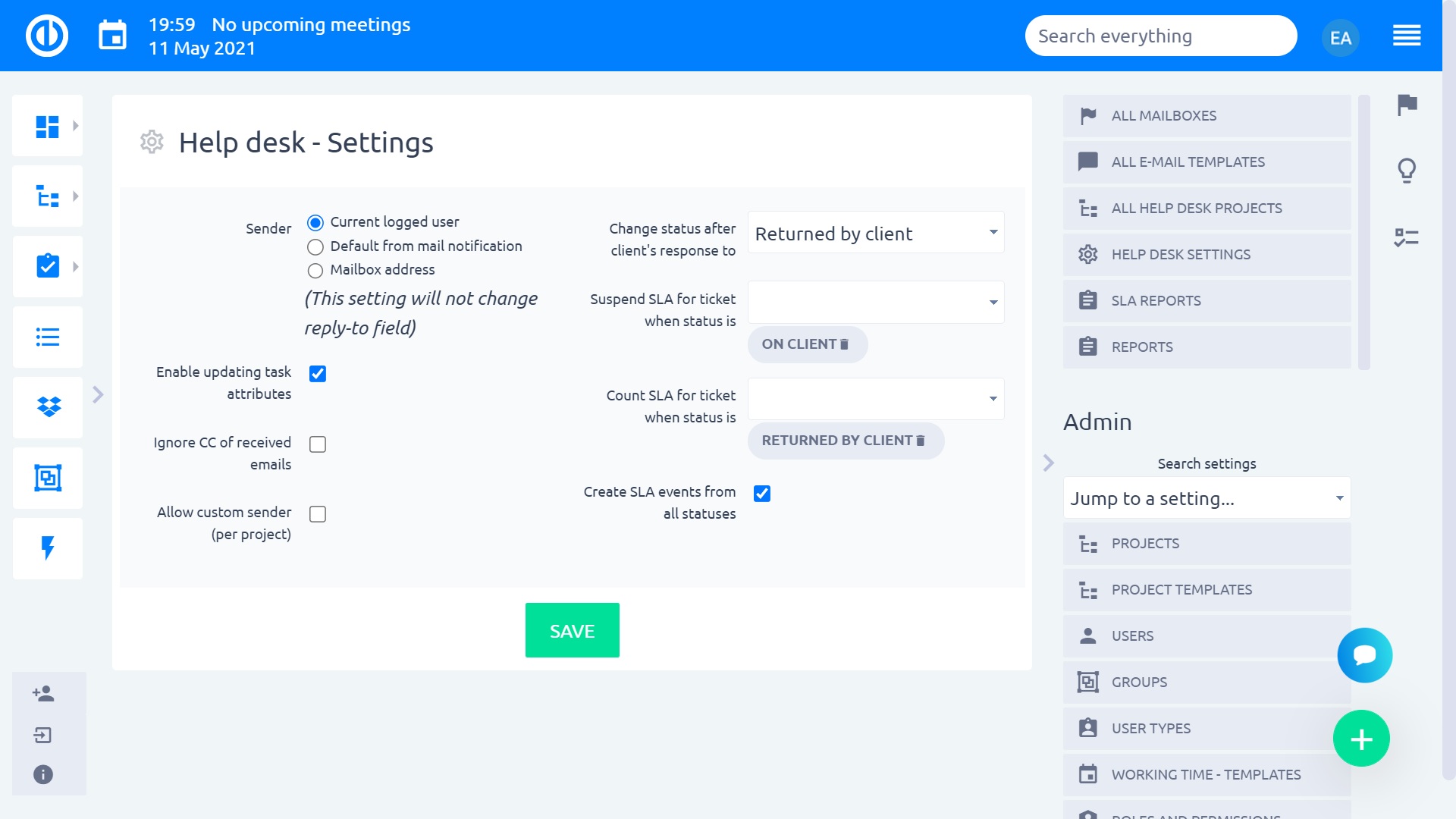Click the gear icon beside Settings title

152,142
